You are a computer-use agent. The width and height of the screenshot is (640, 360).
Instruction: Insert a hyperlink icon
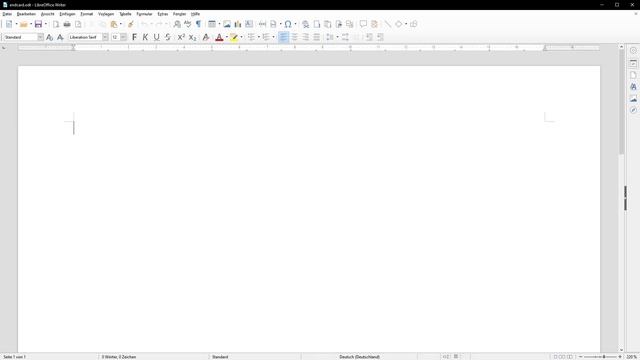(305, 24)
